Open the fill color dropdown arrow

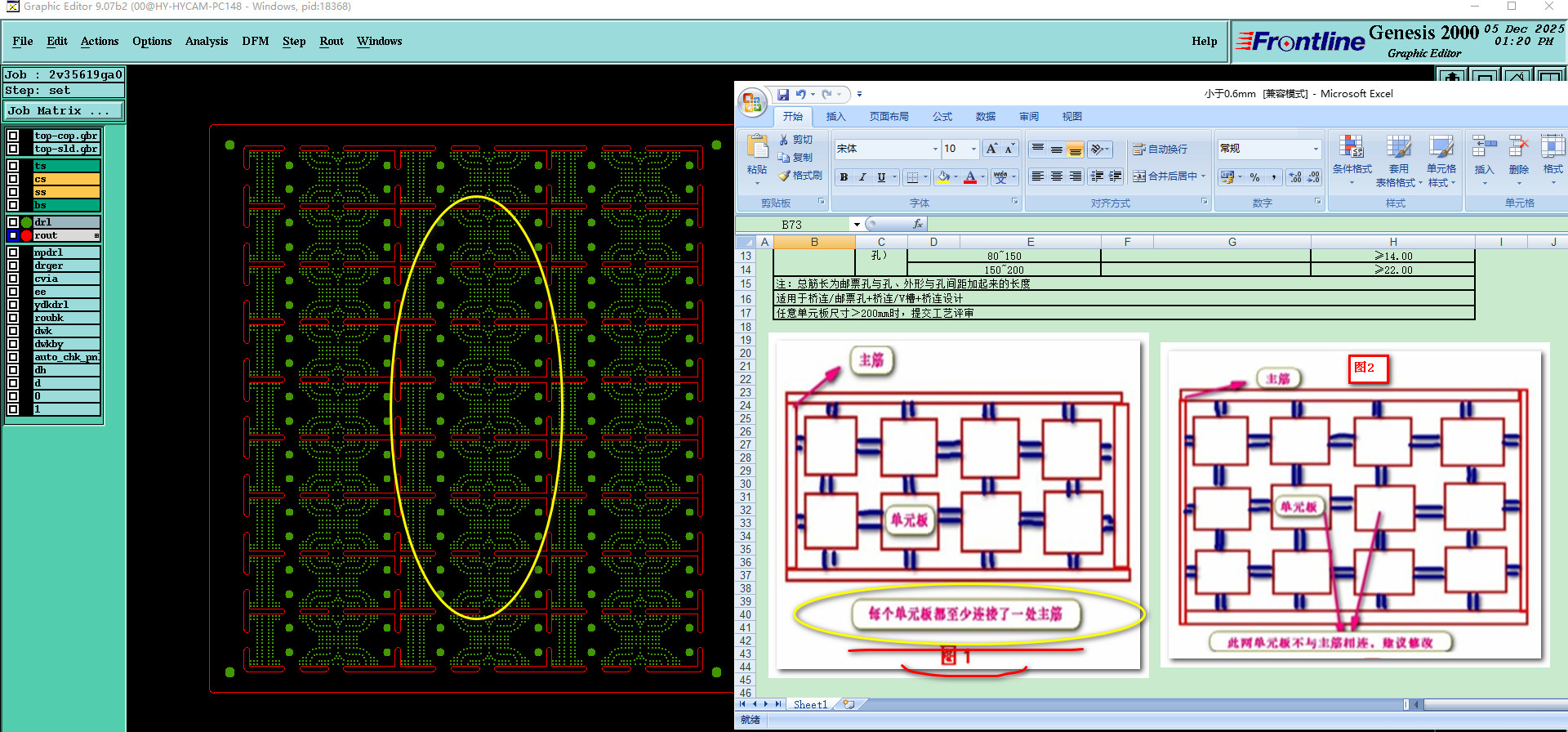[x=955, y=177]
